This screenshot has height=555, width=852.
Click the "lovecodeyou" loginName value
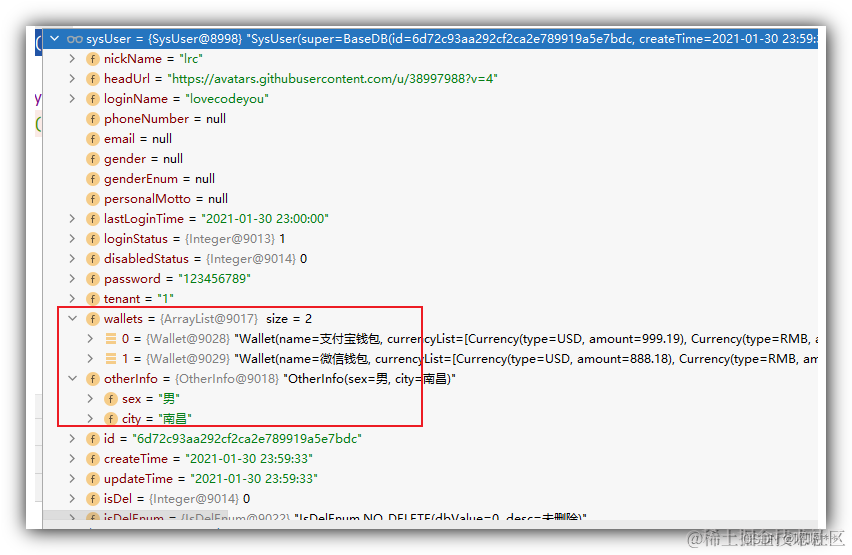(x=227, y=99)
